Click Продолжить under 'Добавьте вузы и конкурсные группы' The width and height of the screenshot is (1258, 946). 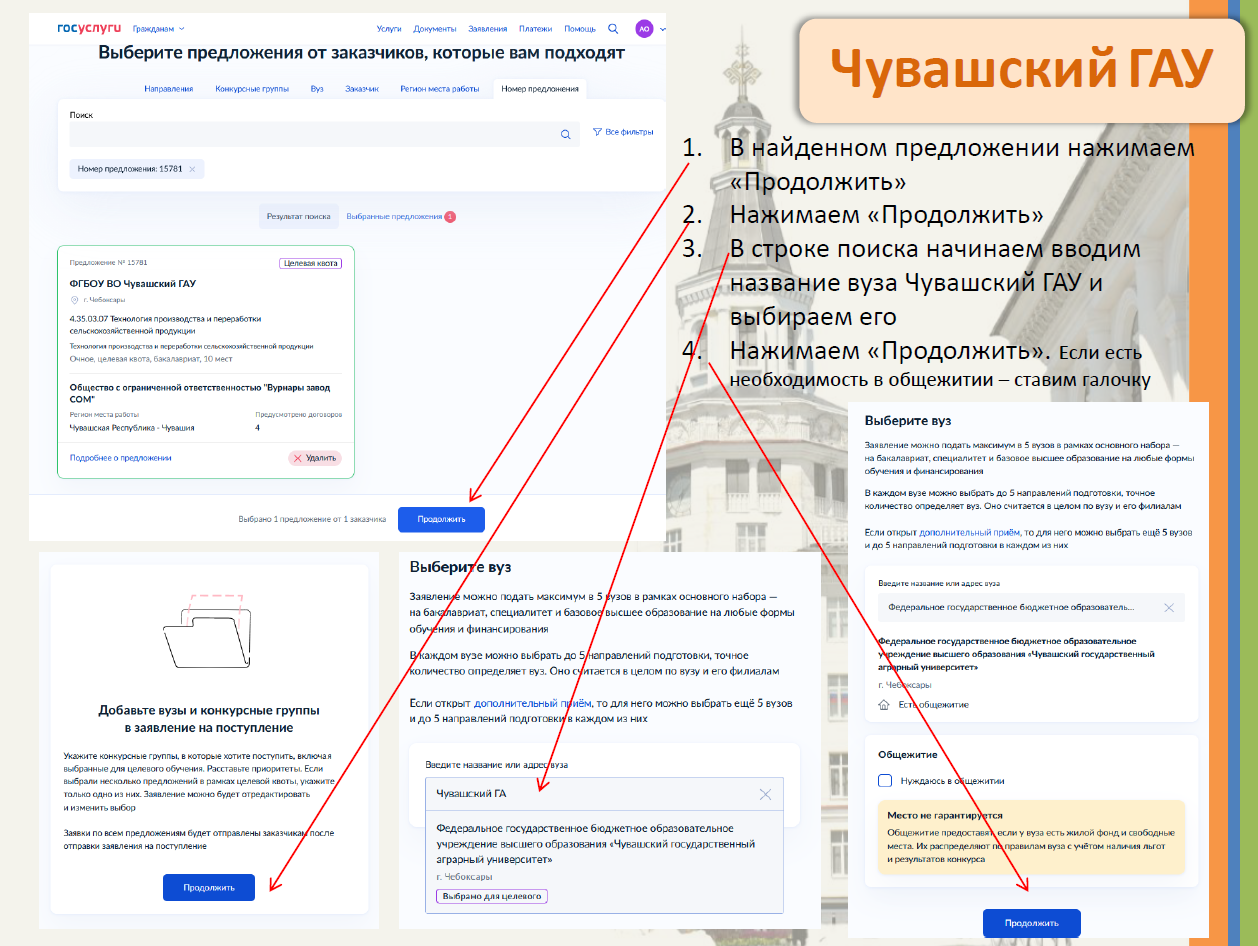point(209,887)
